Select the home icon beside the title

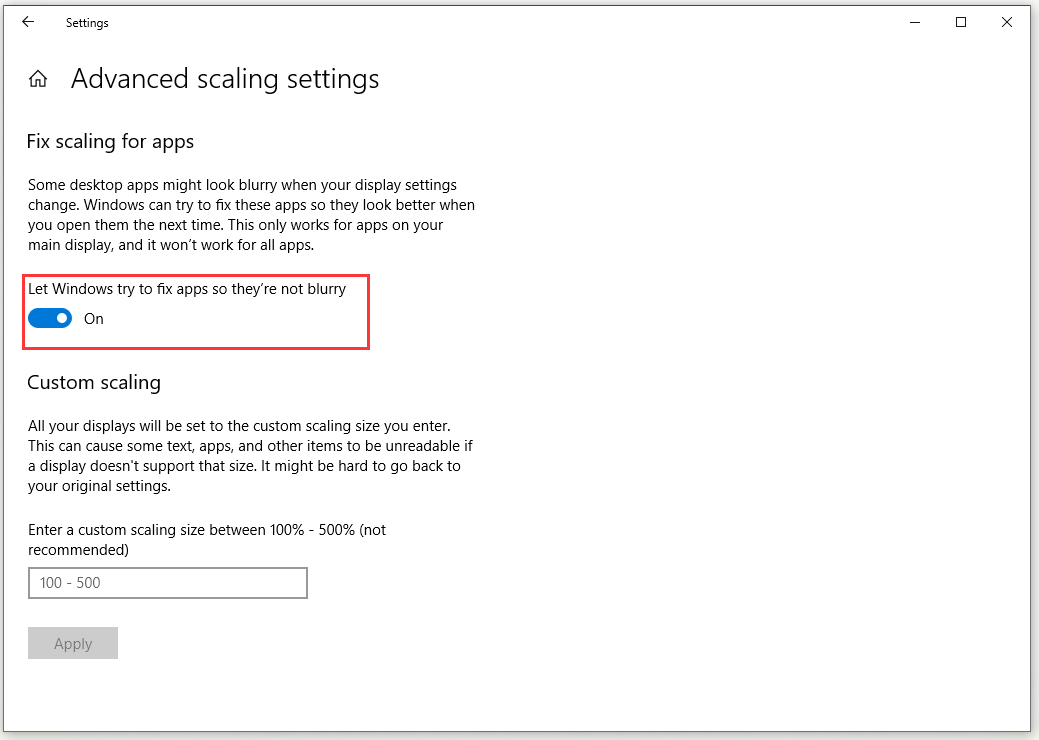(x=37, y=77)
